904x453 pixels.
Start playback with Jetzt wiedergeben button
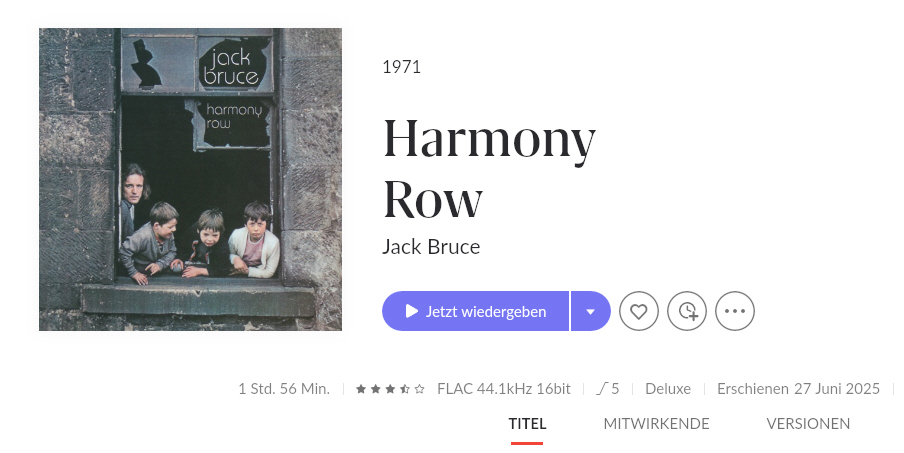point(476,311)
